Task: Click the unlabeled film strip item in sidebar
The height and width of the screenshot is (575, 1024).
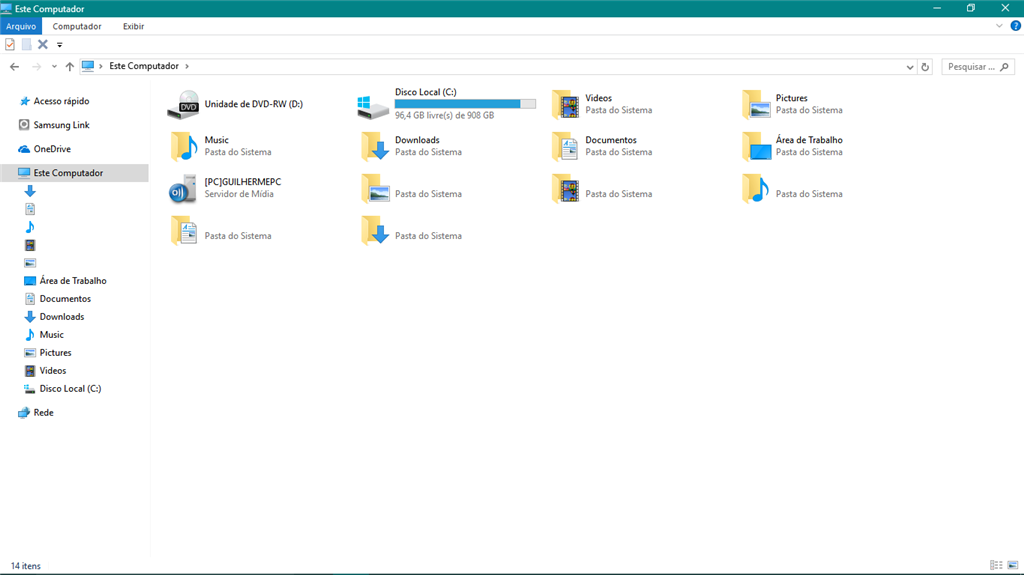Action: tap(30, 245)
